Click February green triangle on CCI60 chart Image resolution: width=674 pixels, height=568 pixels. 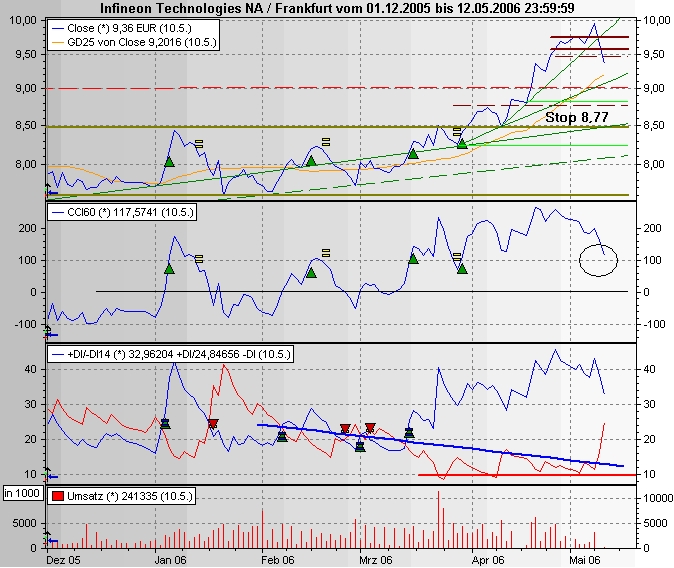click(x=311, y=273)
